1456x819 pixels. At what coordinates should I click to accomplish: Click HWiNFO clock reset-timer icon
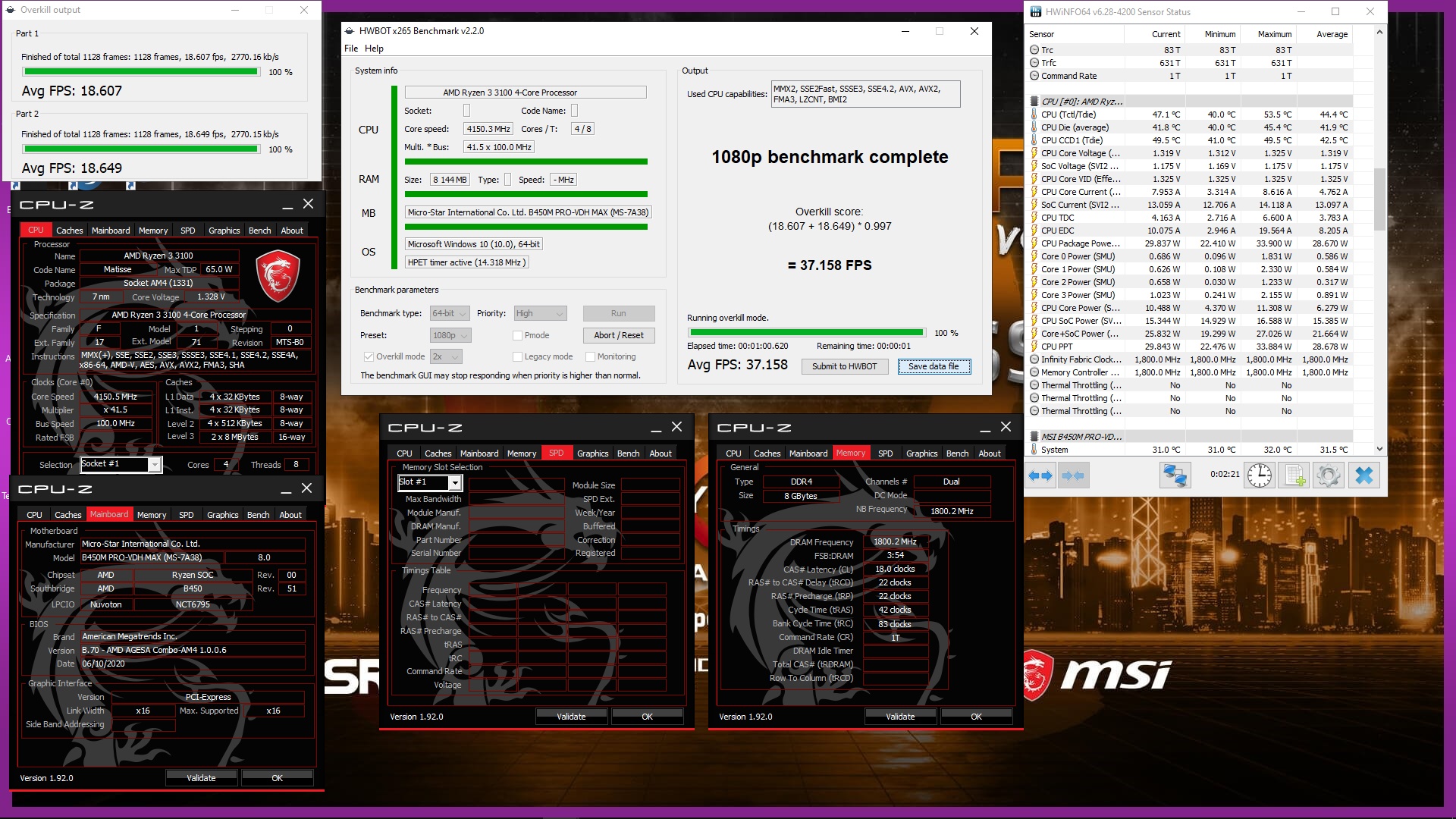(1260, 475)
